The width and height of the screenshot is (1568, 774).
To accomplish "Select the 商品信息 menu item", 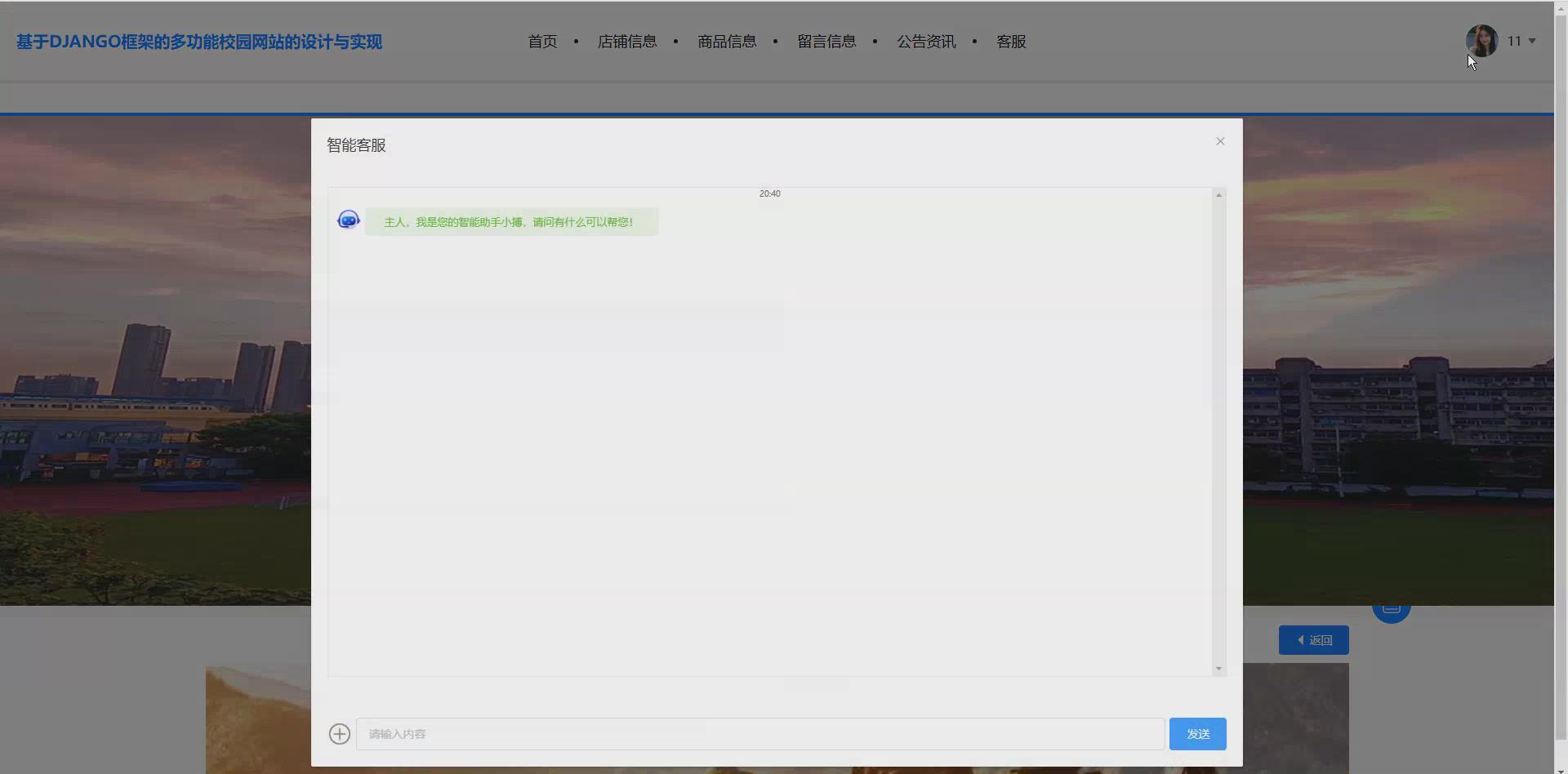I will tap(727, 41).
